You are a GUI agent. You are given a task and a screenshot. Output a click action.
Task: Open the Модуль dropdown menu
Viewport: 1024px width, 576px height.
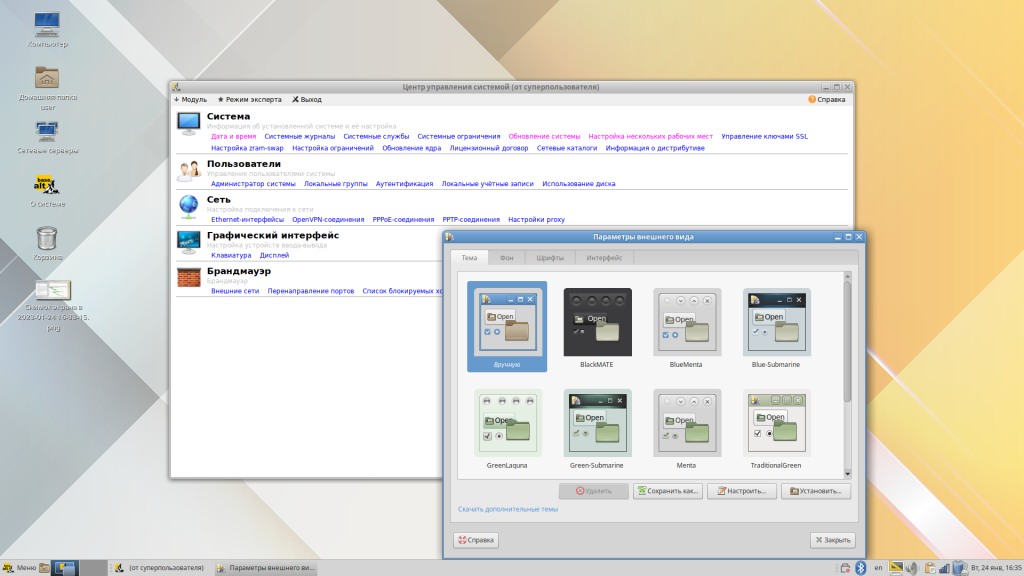tap(190, 100)
